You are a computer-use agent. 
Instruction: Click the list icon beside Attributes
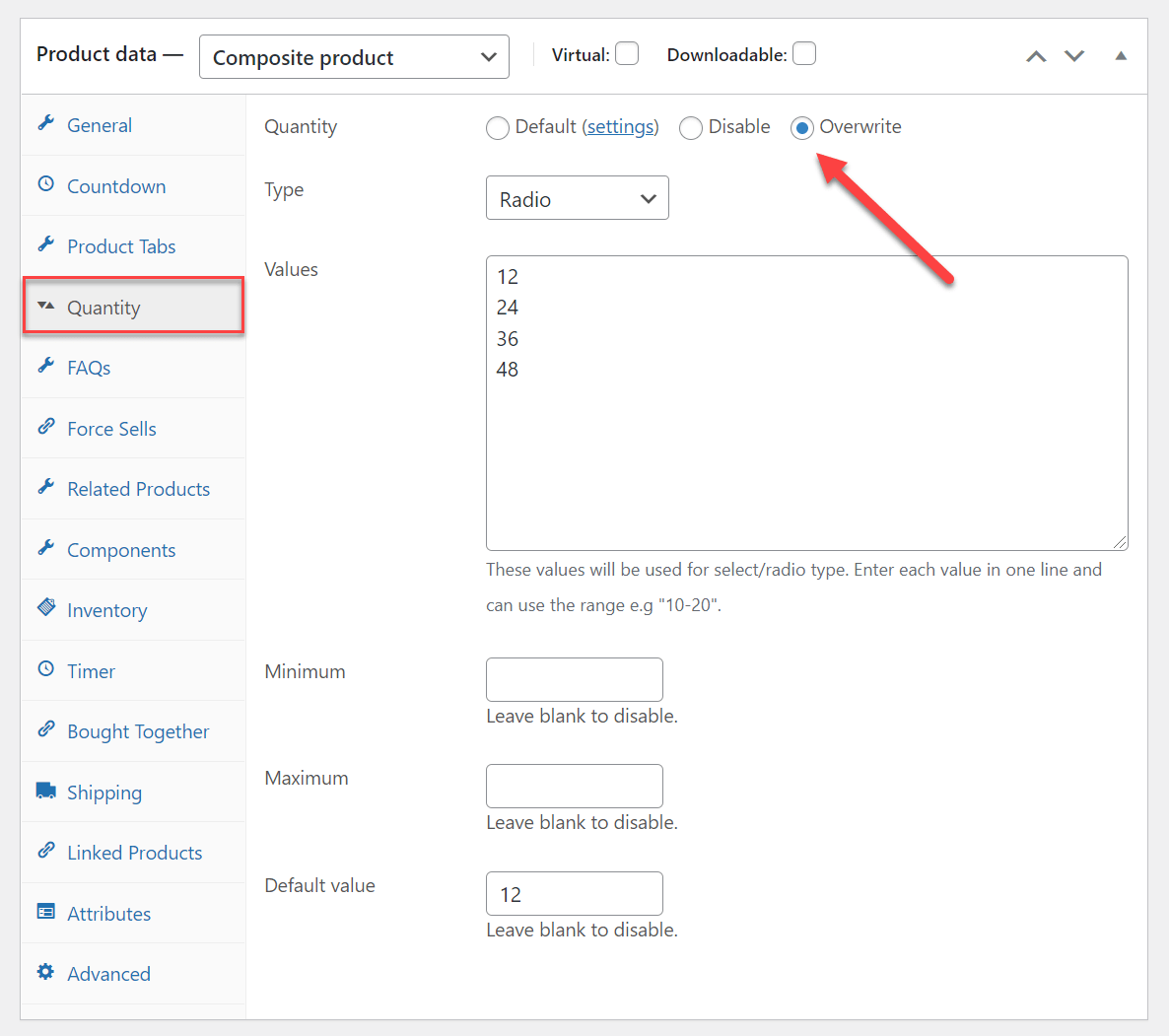point(45,913)
